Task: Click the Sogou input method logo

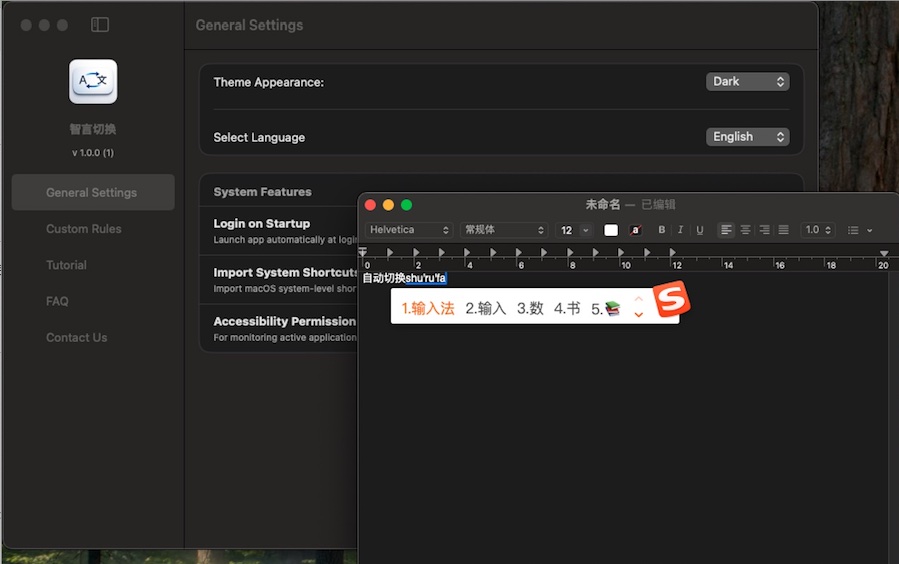Action: coord(671,301)
